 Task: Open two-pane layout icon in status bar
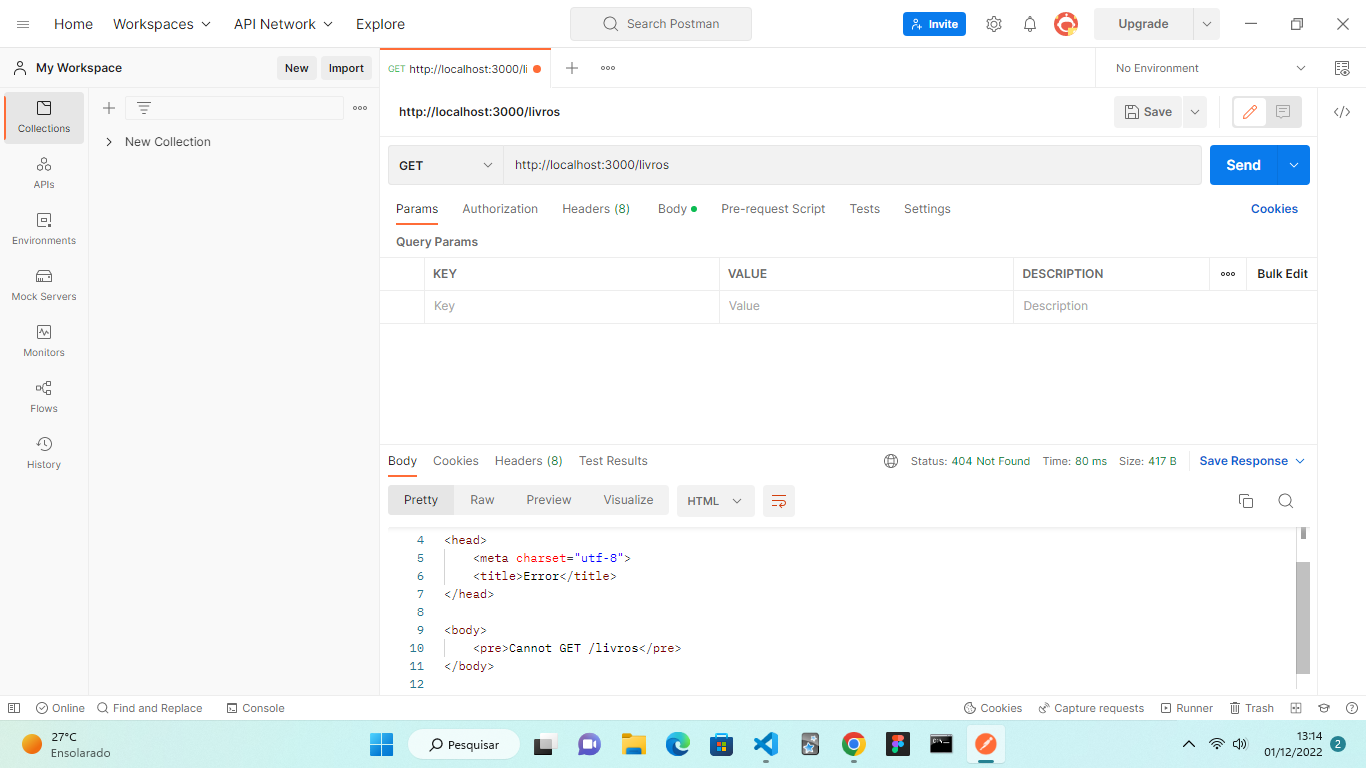(1296, 708)
